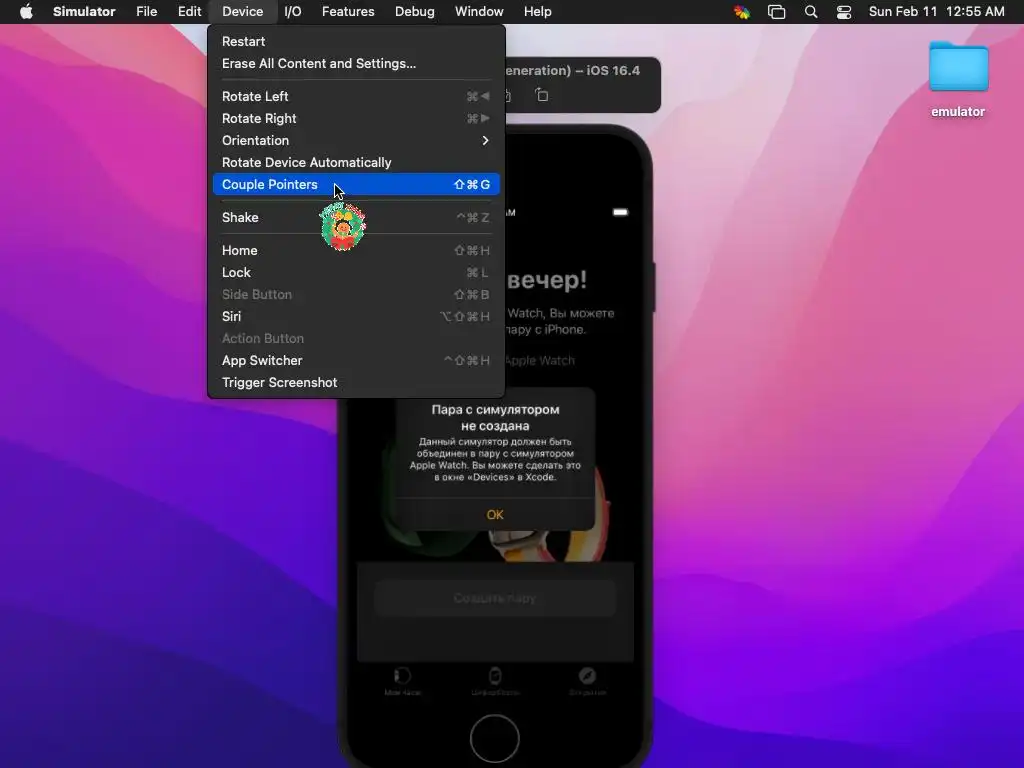The image size is (1024, 768).
Task: Toggle Rotate Device Automatically
Action: click(356, 163)
